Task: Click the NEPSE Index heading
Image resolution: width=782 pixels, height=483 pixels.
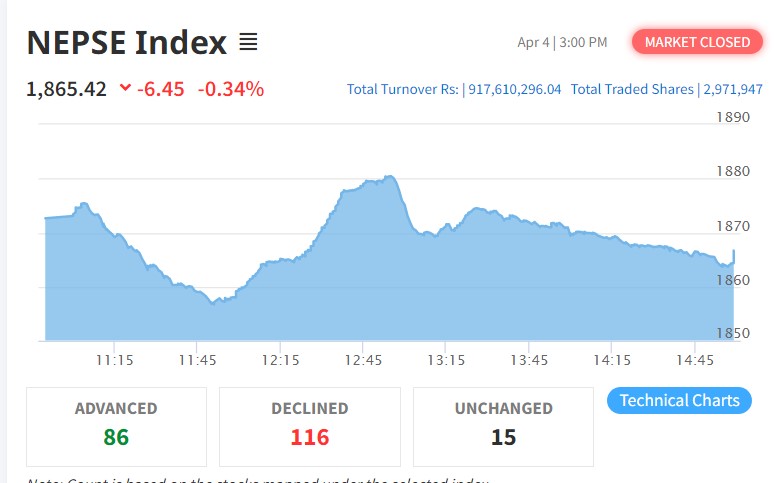Action: 126,43
